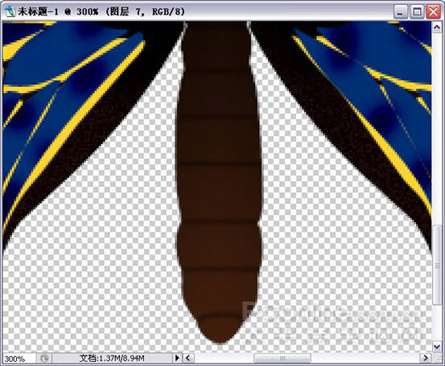Click the vertical scrollbar up arrow
The image size is (445, 366).
pyautogui.click(x=437, y=27)
